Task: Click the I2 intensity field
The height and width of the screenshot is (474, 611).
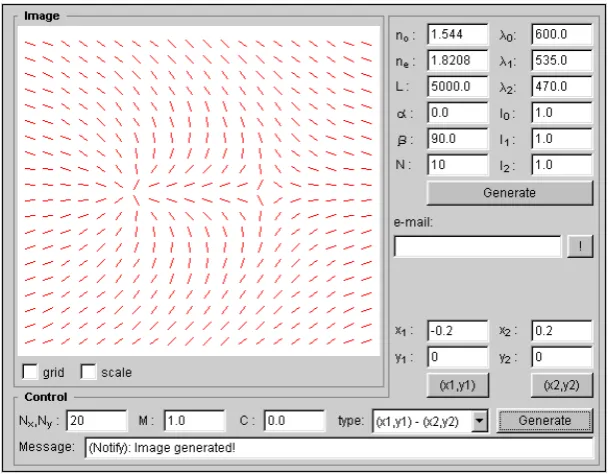Action: pos(562,165)
